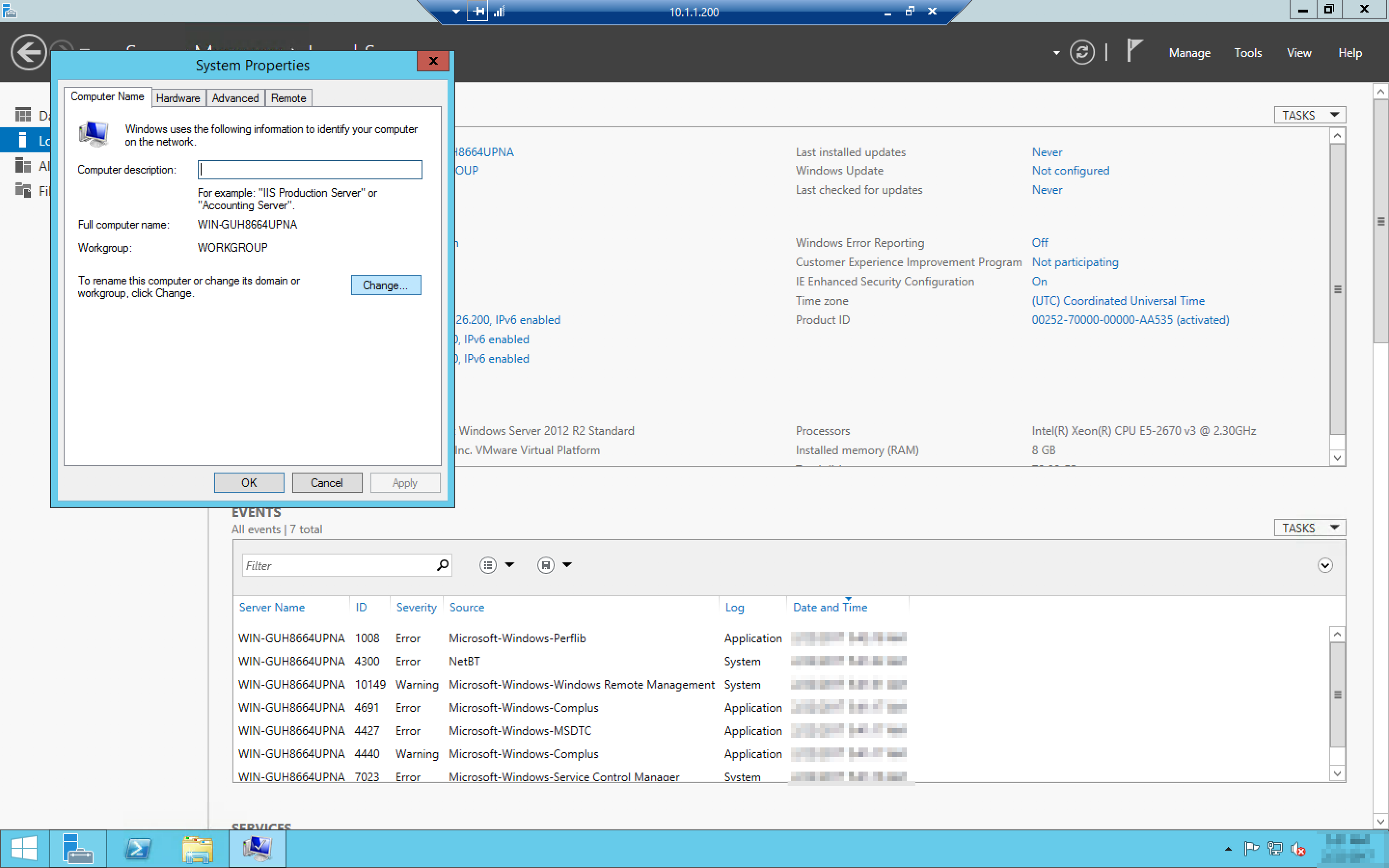Click the Change... button

tap(386, 285)
